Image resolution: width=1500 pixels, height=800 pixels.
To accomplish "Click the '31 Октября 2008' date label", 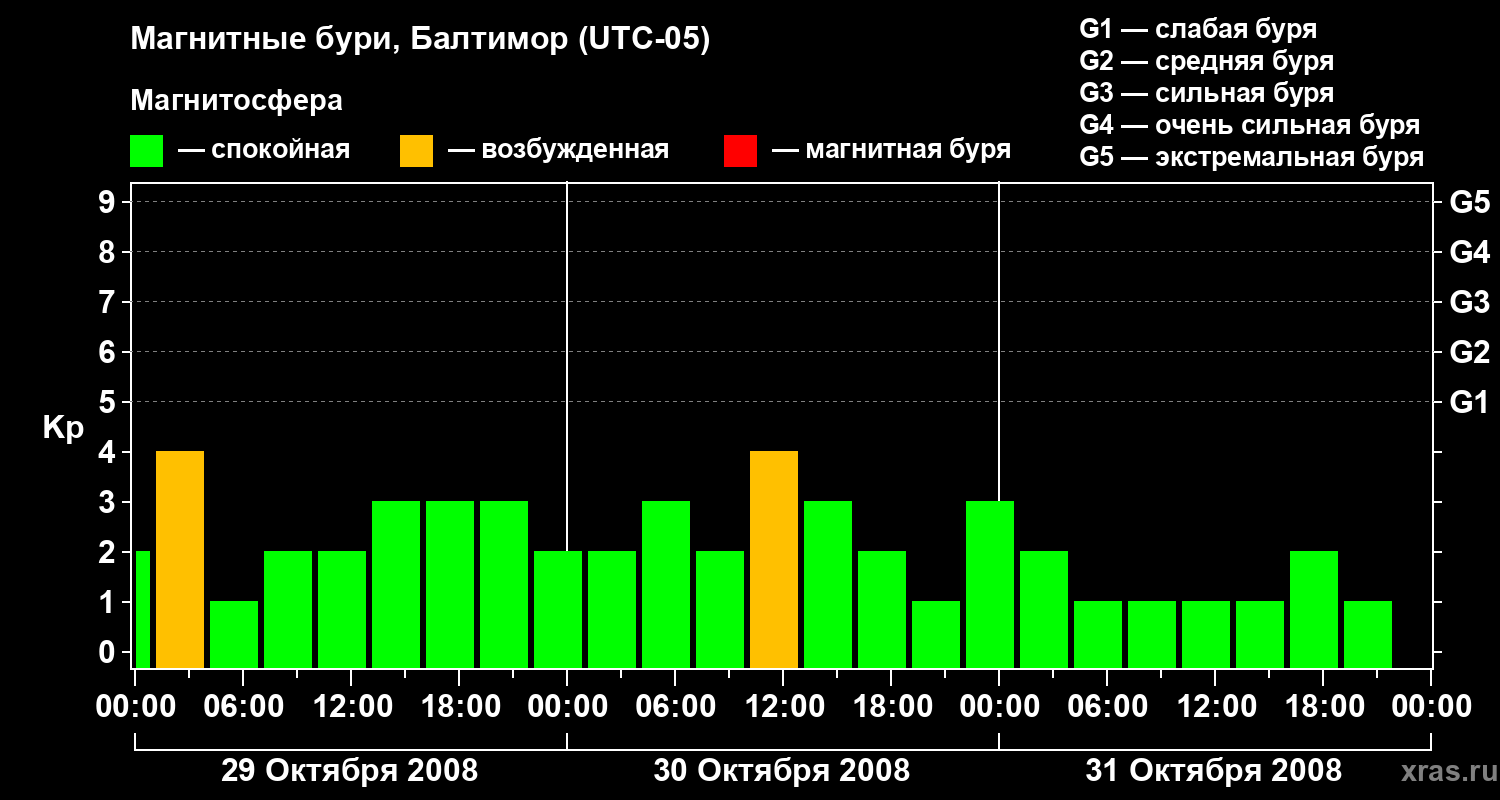I will 1214,771.
